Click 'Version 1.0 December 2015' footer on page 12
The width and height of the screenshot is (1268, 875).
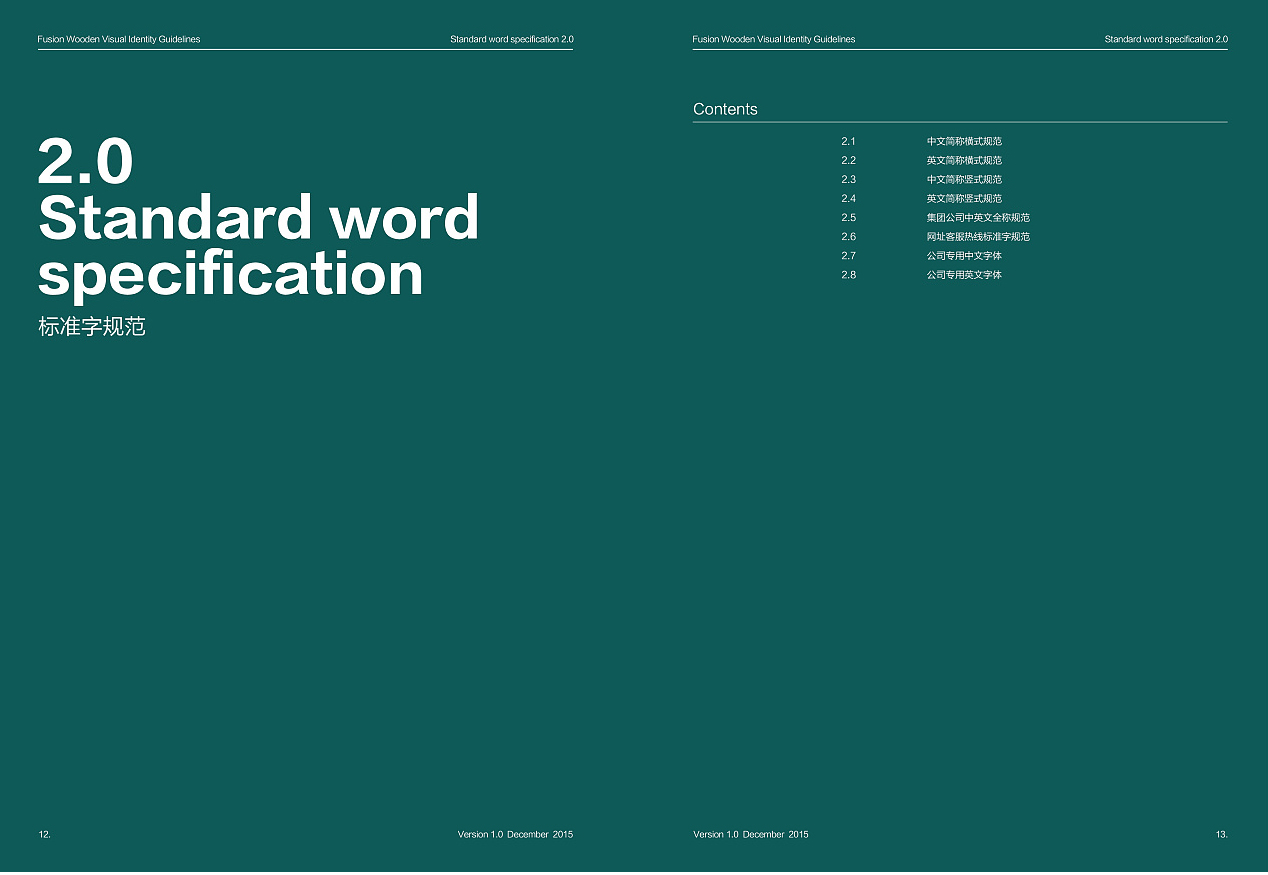[x=515, y=834]
